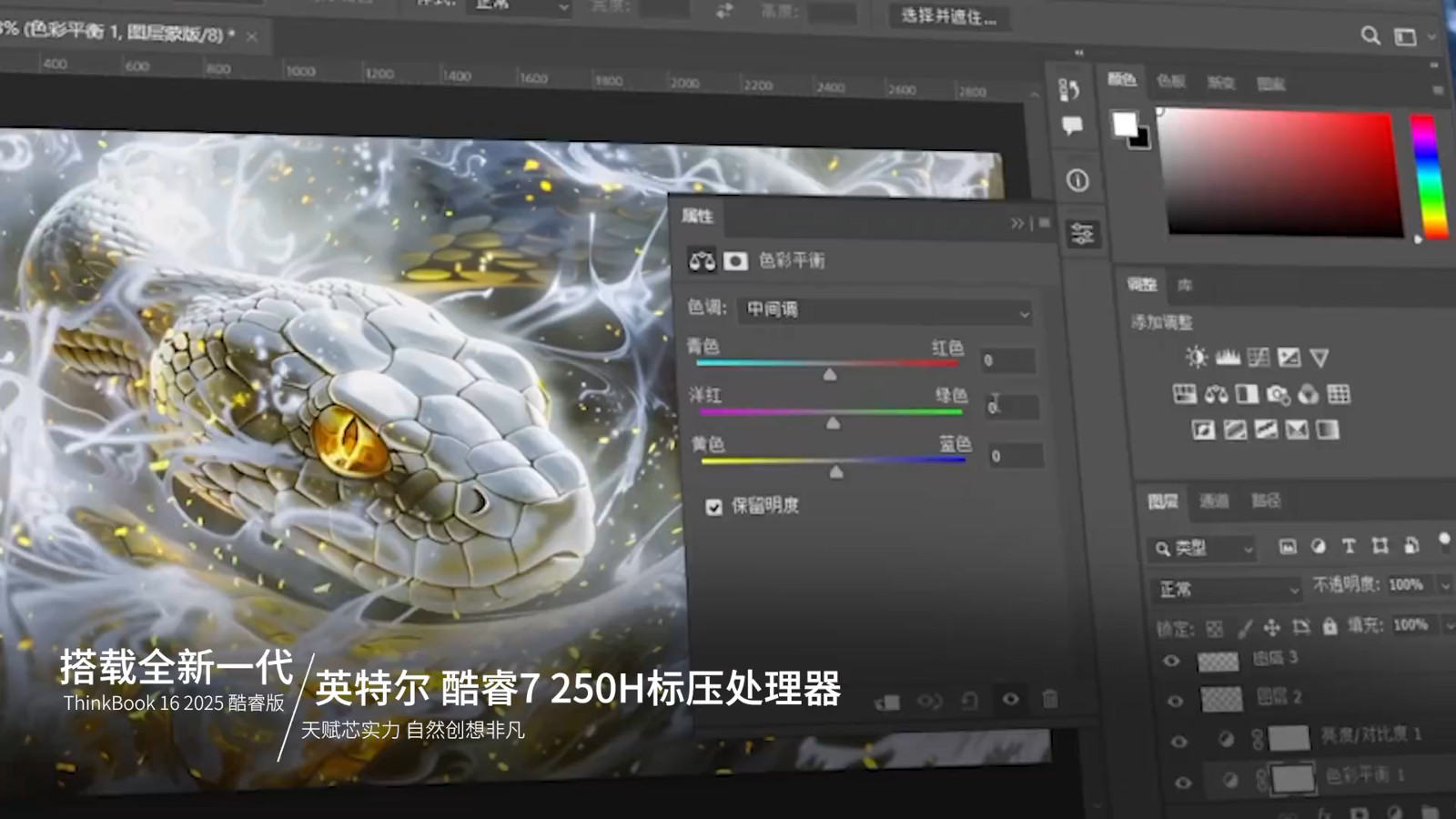
Task: Add a Hue/Saturation adjustment
Action: [1185, 393]
